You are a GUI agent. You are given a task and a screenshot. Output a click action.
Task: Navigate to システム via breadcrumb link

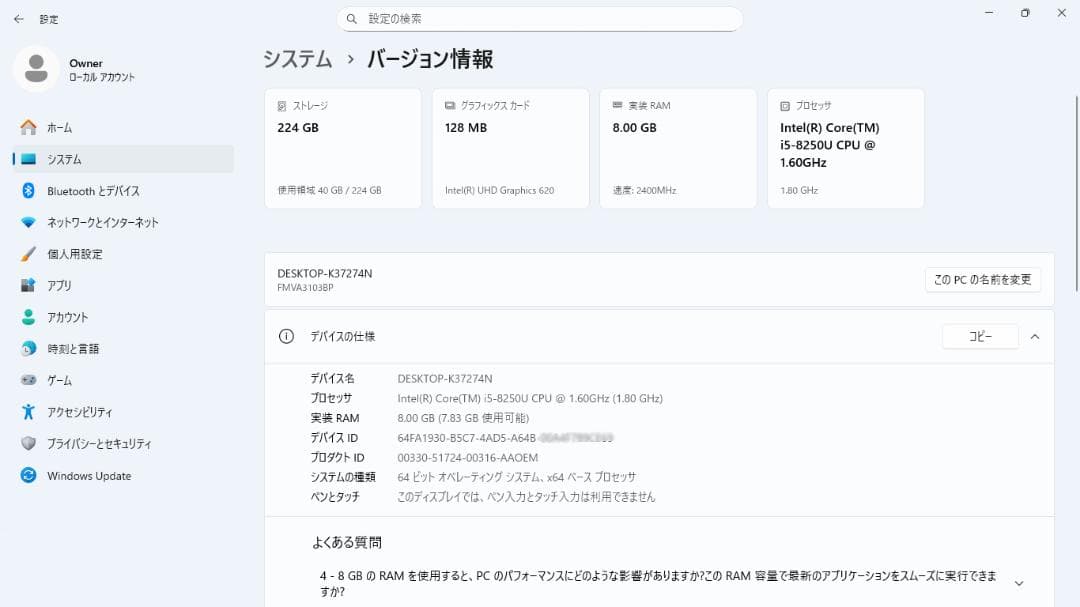coord(294,59)
